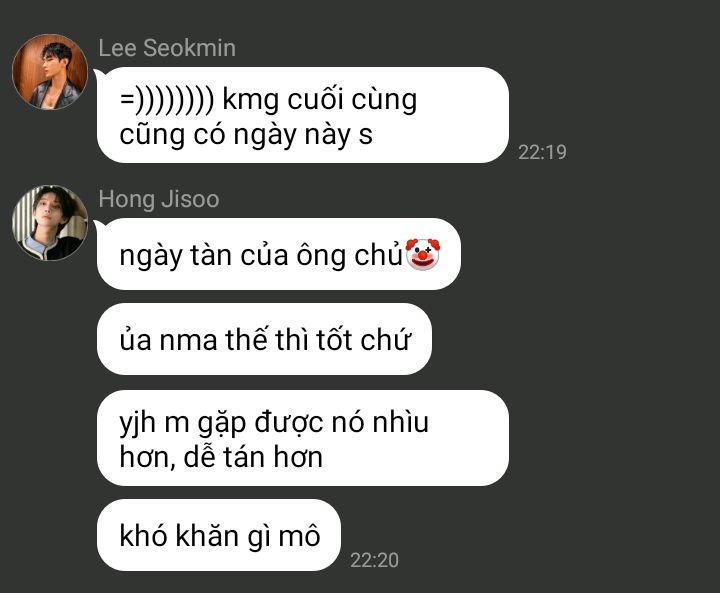Select the message starting 'yjh m gặp được nó'
The image size is (720, 593).
303,438
